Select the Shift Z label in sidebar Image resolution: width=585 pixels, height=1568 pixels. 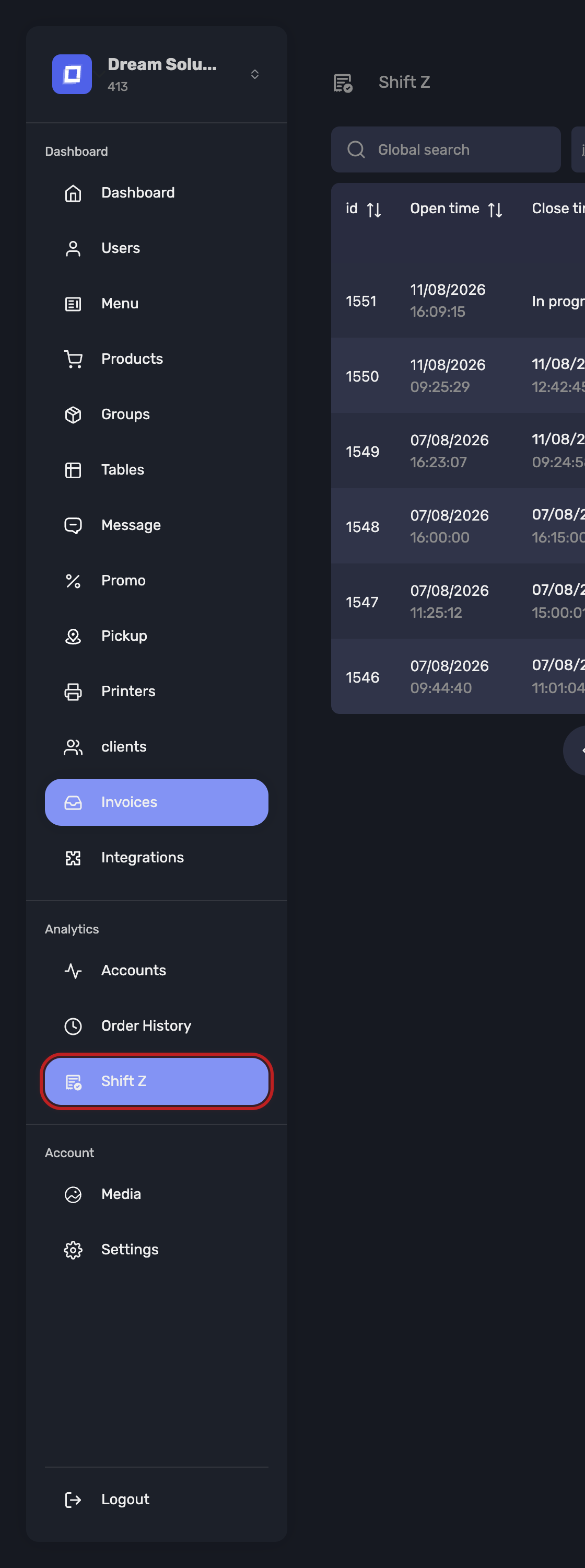[123, 1081]
